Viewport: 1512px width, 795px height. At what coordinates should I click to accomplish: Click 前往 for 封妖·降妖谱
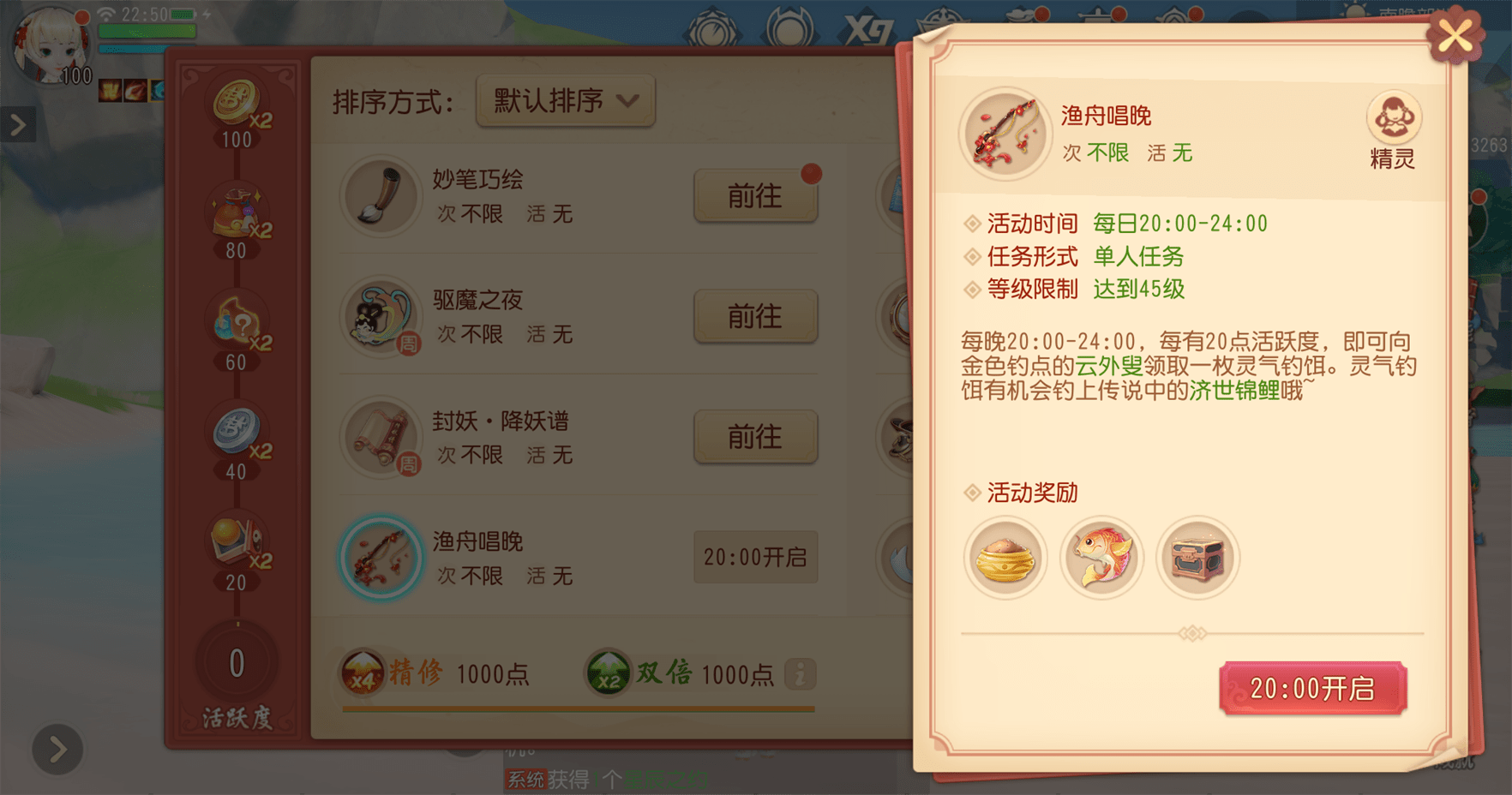[x=755, y=438]
